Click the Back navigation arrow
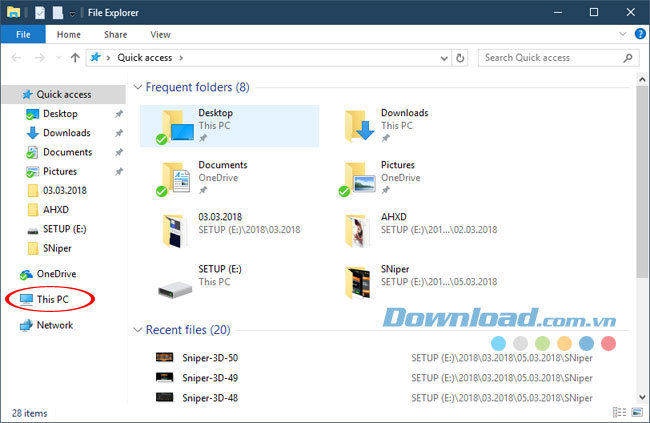 tap(16, 58)
